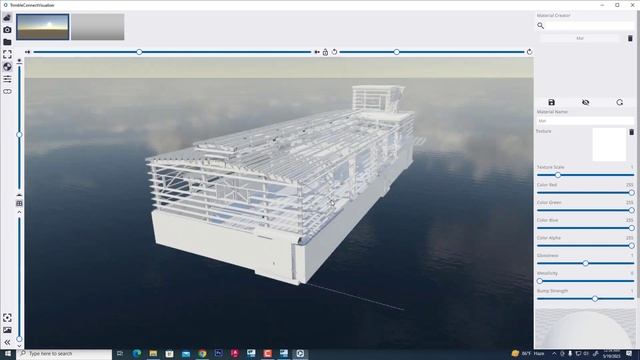Collapse the sidebar with the double-chevron

(x=7, y=342)
